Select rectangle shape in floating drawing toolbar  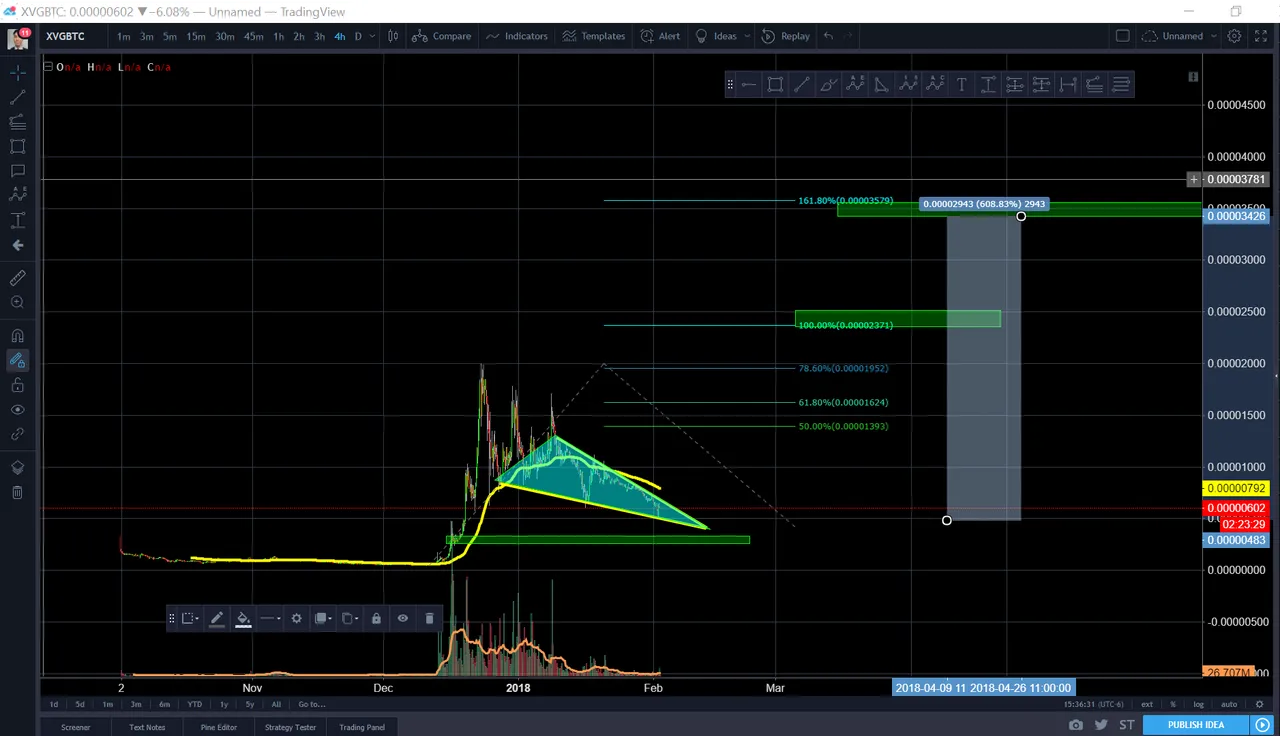click(x=775, y=85)
